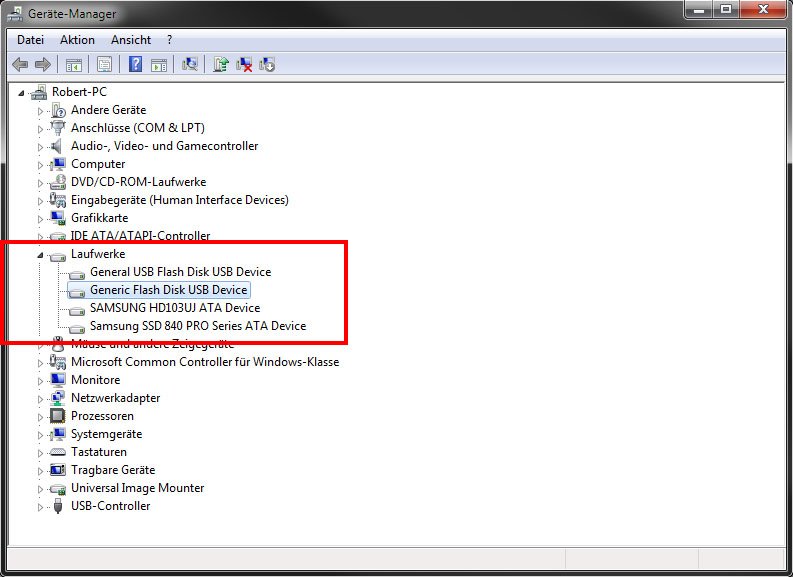Expand the USB-Controller category
This screenshot has height=577, width=793.
coord(41,507)
